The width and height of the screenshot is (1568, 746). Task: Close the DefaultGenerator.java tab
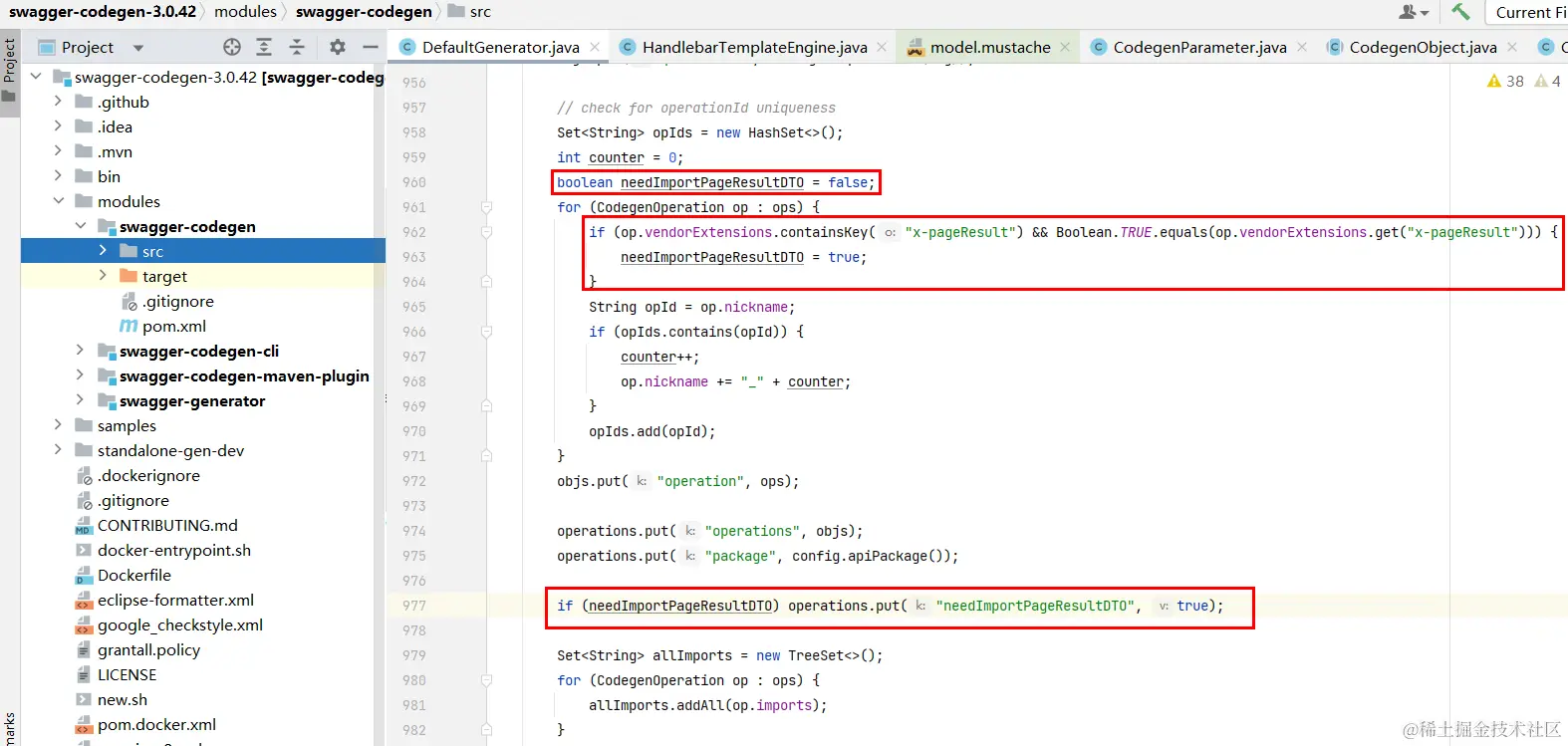[x=595, y=47]
